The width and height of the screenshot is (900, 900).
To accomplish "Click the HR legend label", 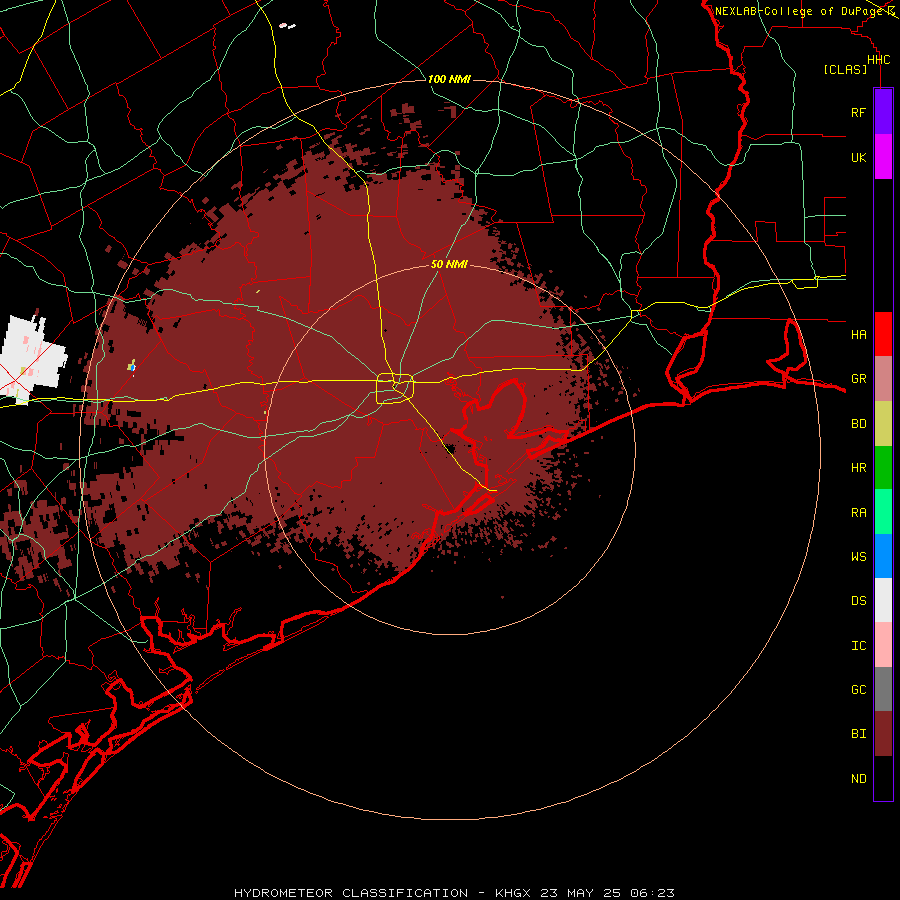I will coord(858,468).
